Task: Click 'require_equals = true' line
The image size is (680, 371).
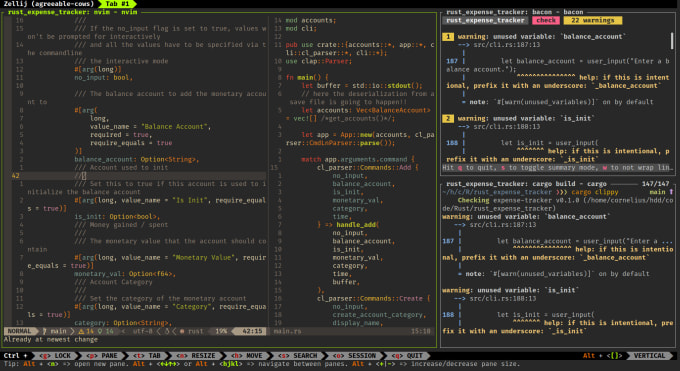Action: tap(131, 143)
